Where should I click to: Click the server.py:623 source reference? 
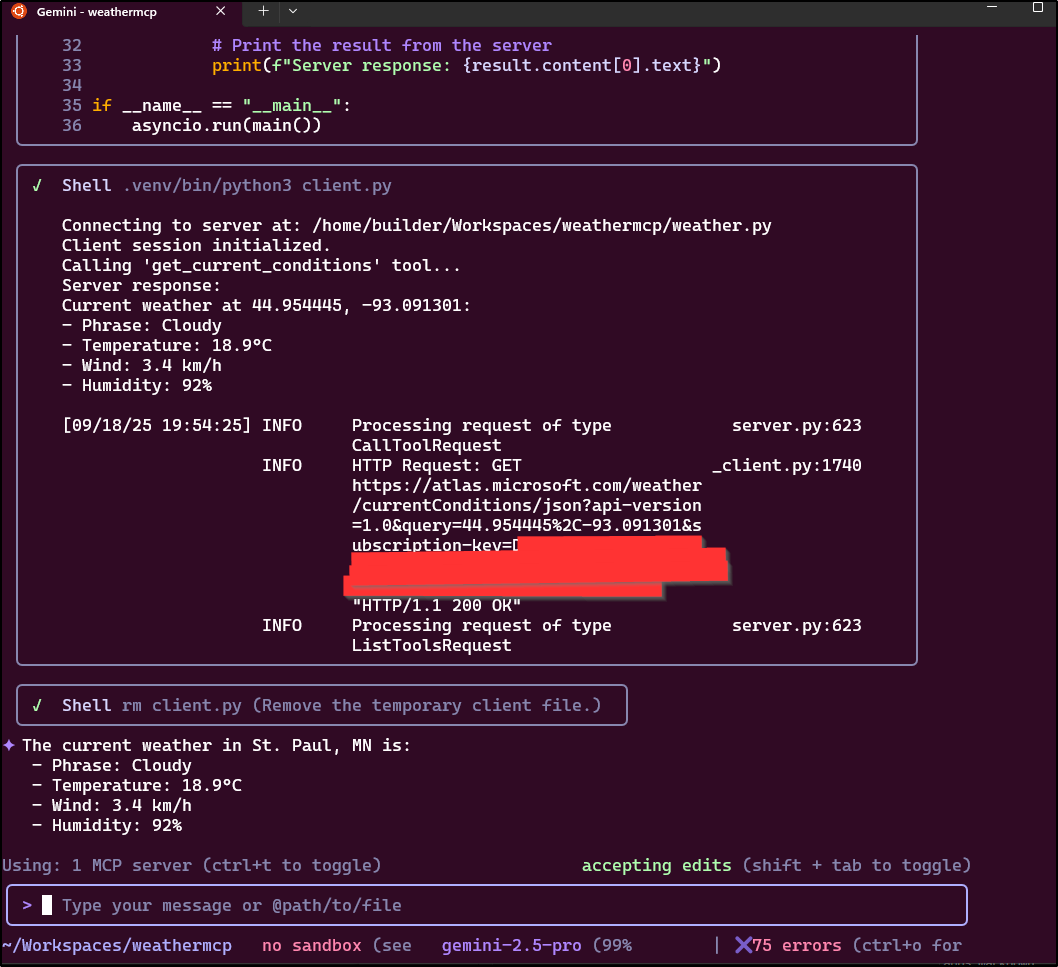click(796, 425)
